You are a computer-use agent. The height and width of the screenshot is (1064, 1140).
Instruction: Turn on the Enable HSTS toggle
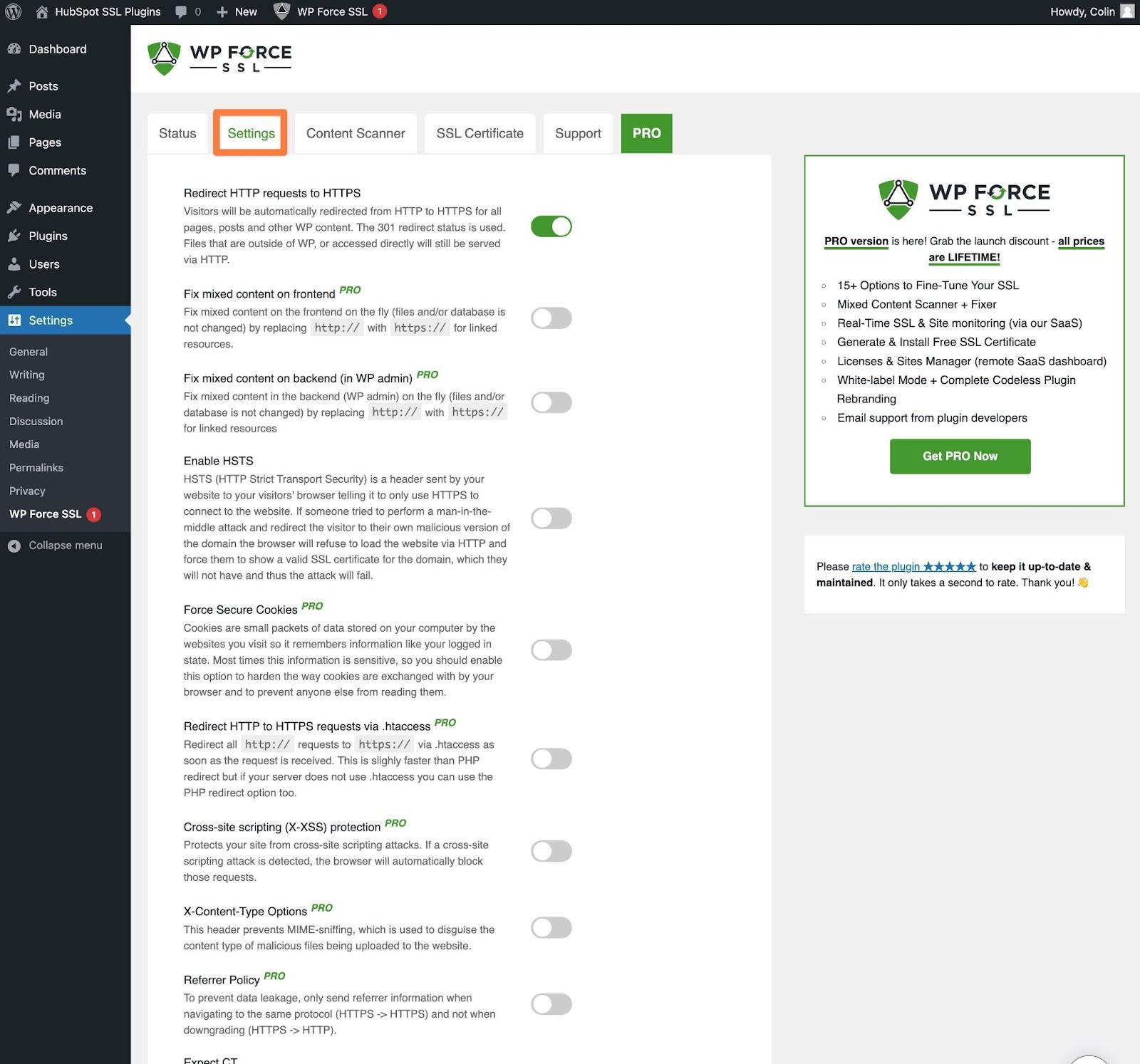click(x=551, y=518)
